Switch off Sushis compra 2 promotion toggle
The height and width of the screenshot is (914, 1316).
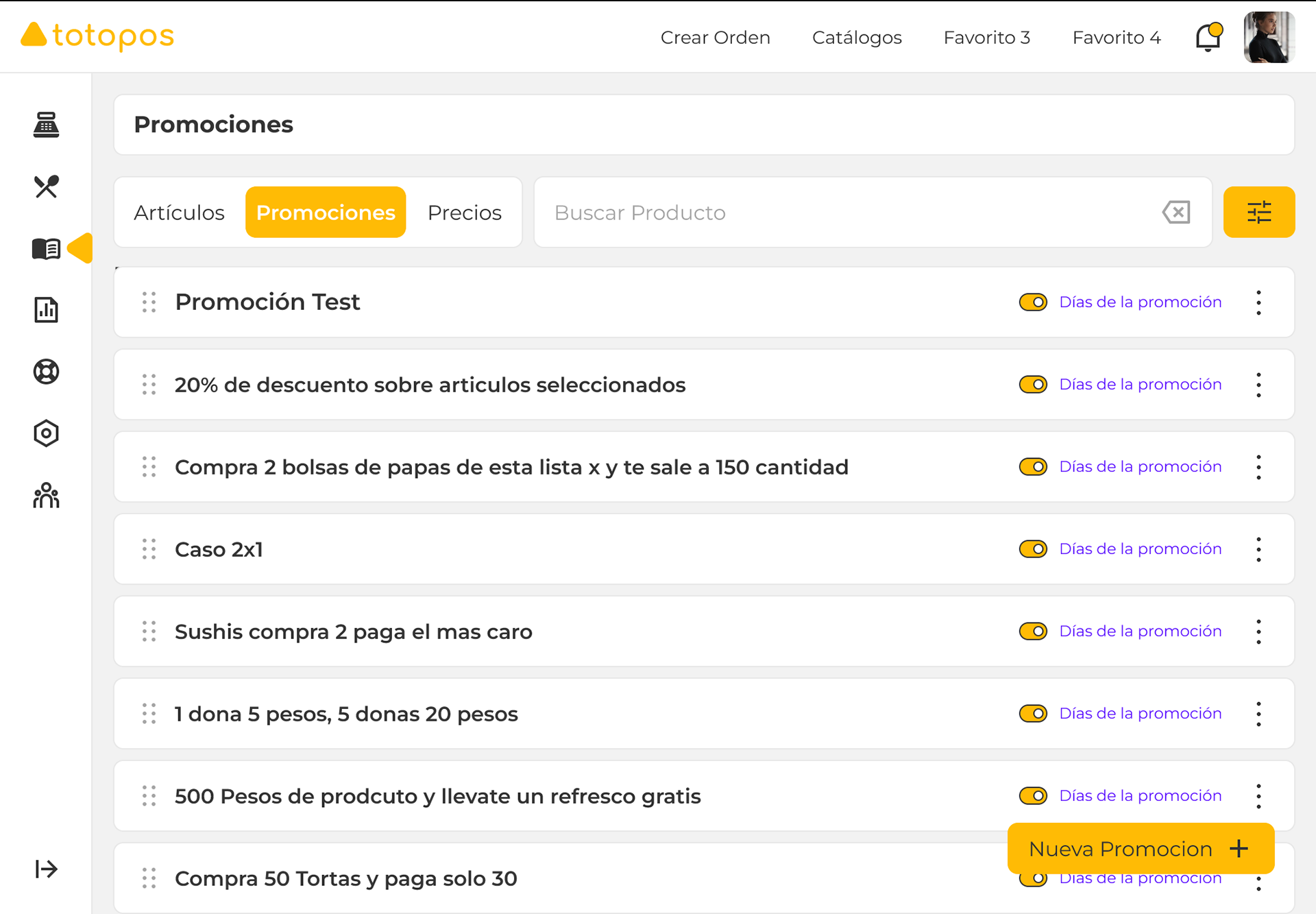tap(1032, 632)
